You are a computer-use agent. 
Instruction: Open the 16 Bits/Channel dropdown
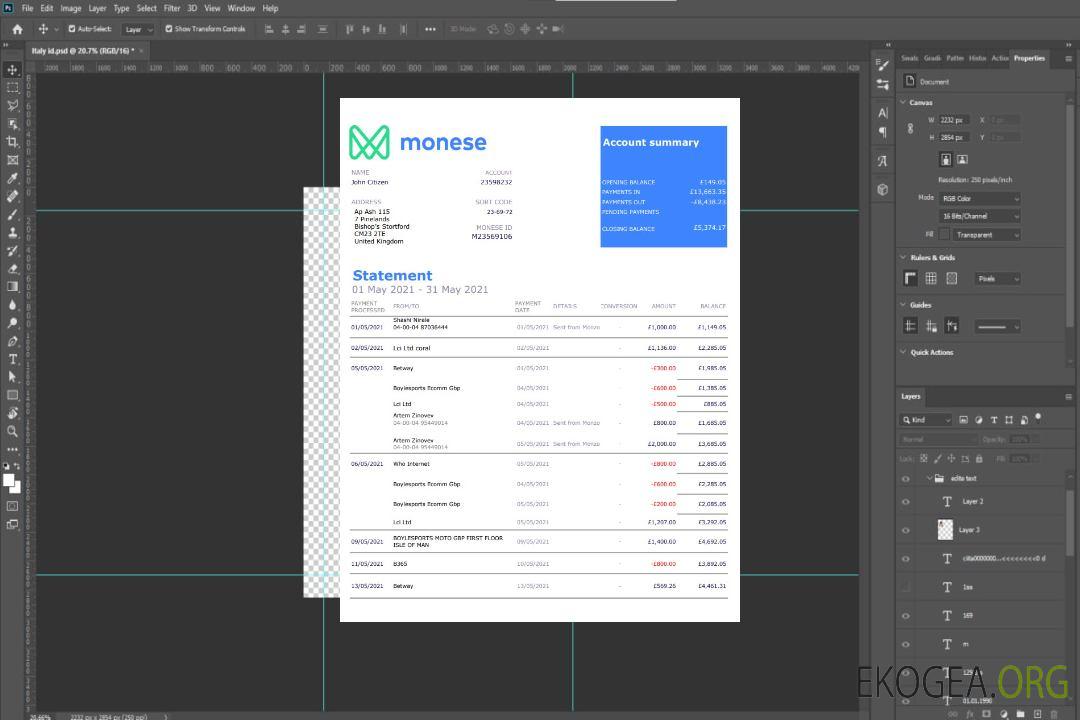(980, 216)
